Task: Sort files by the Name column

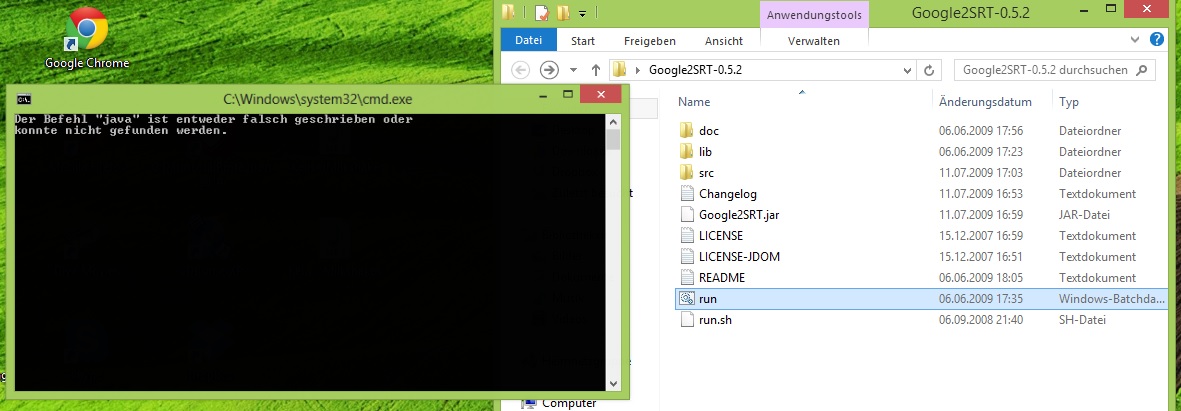Action: pos(694,102)
